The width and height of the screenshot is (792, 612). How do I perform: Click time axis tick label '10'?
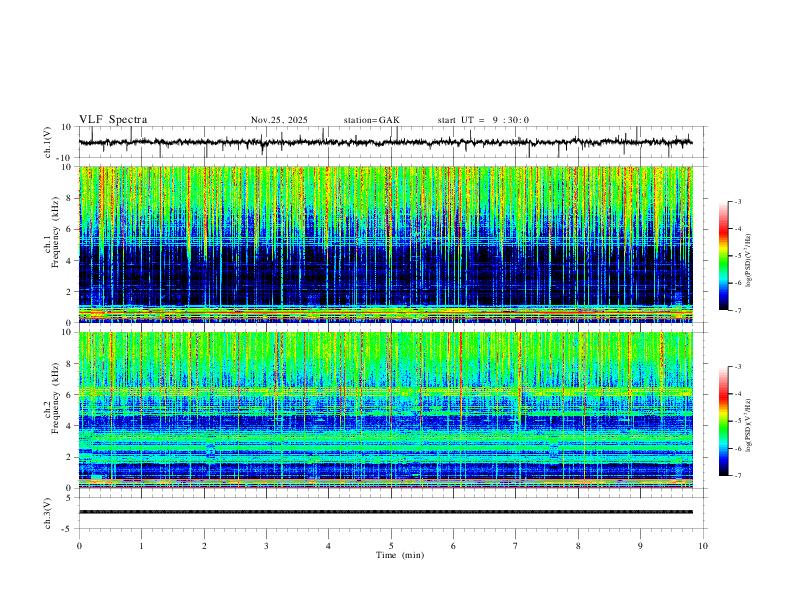[x=703, y=546]
